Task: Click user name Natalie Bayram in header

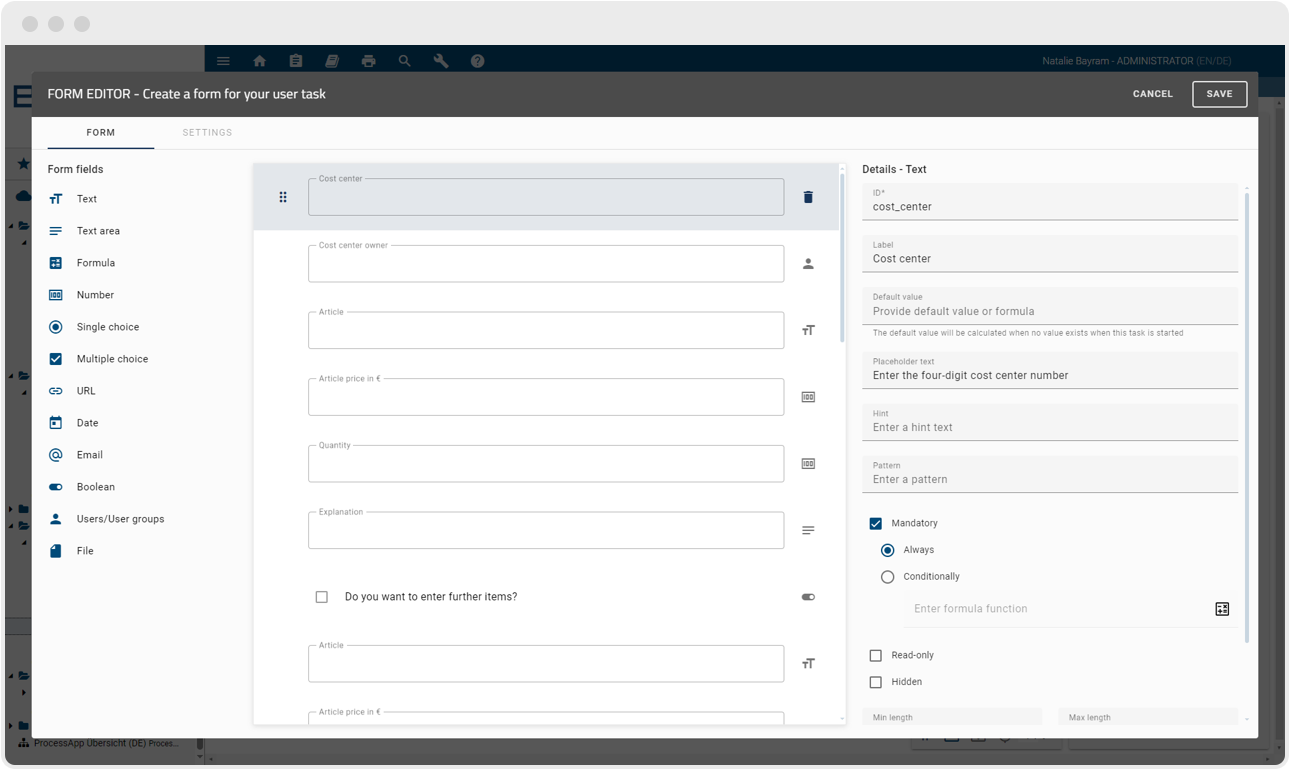Action: [1077, 61]
